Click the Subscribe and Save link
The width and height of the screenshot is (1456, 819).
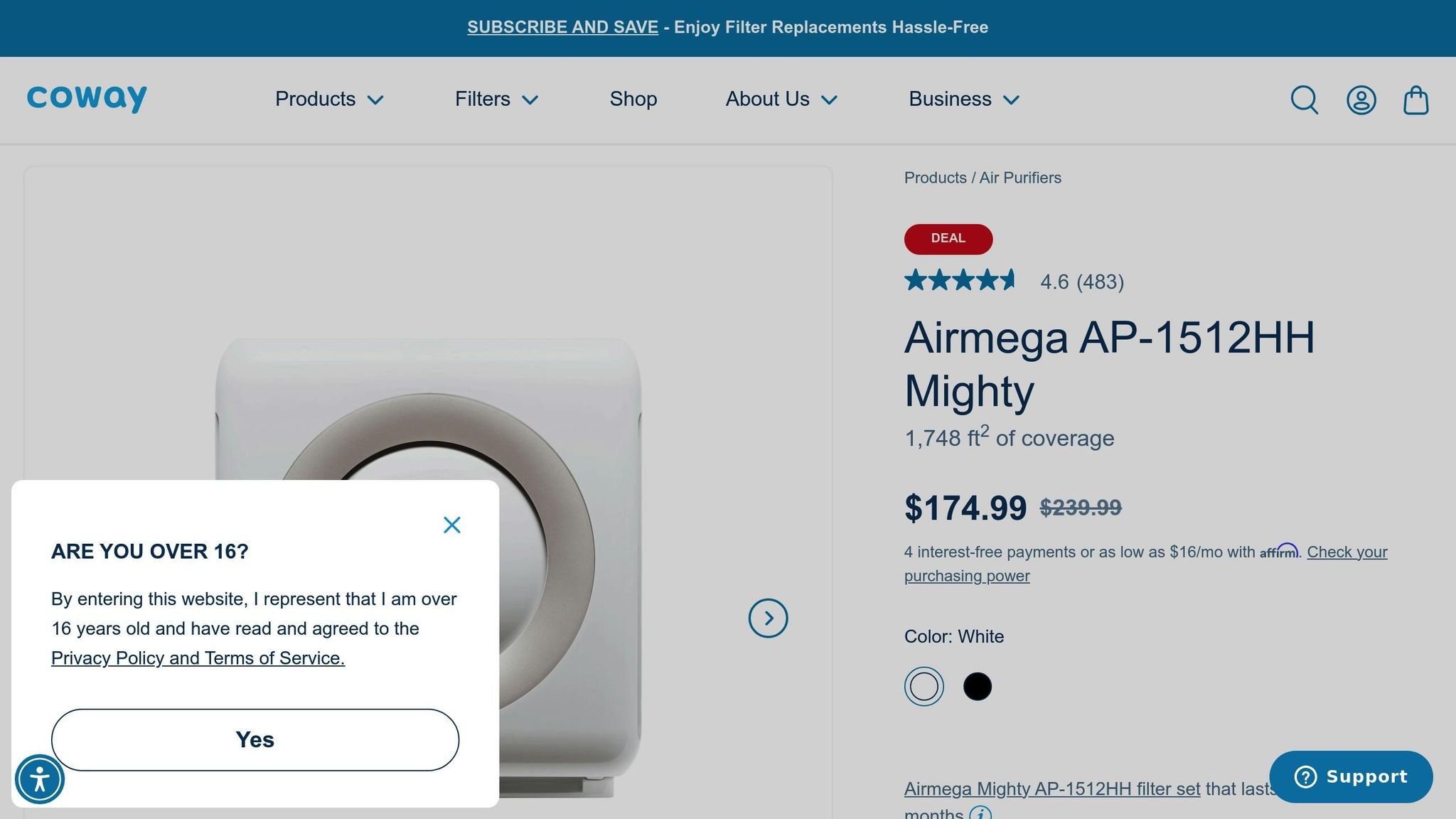[x=562, y=27]
